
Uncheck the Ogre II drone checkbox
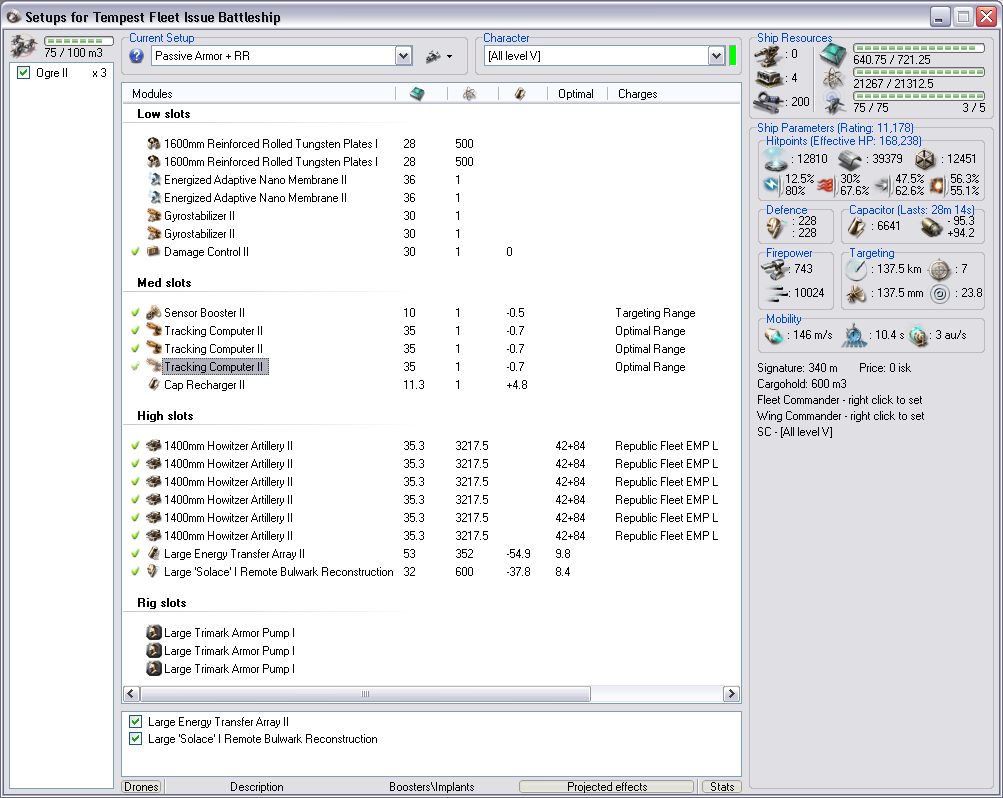[x=24, y=72]
